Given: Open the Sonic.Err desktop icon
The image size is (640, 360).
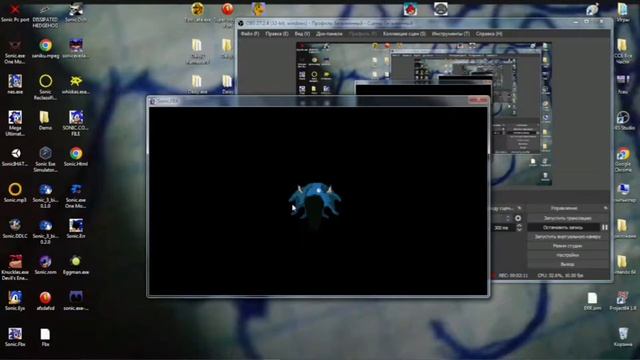Looking at the screenshot, I should 76,225.
